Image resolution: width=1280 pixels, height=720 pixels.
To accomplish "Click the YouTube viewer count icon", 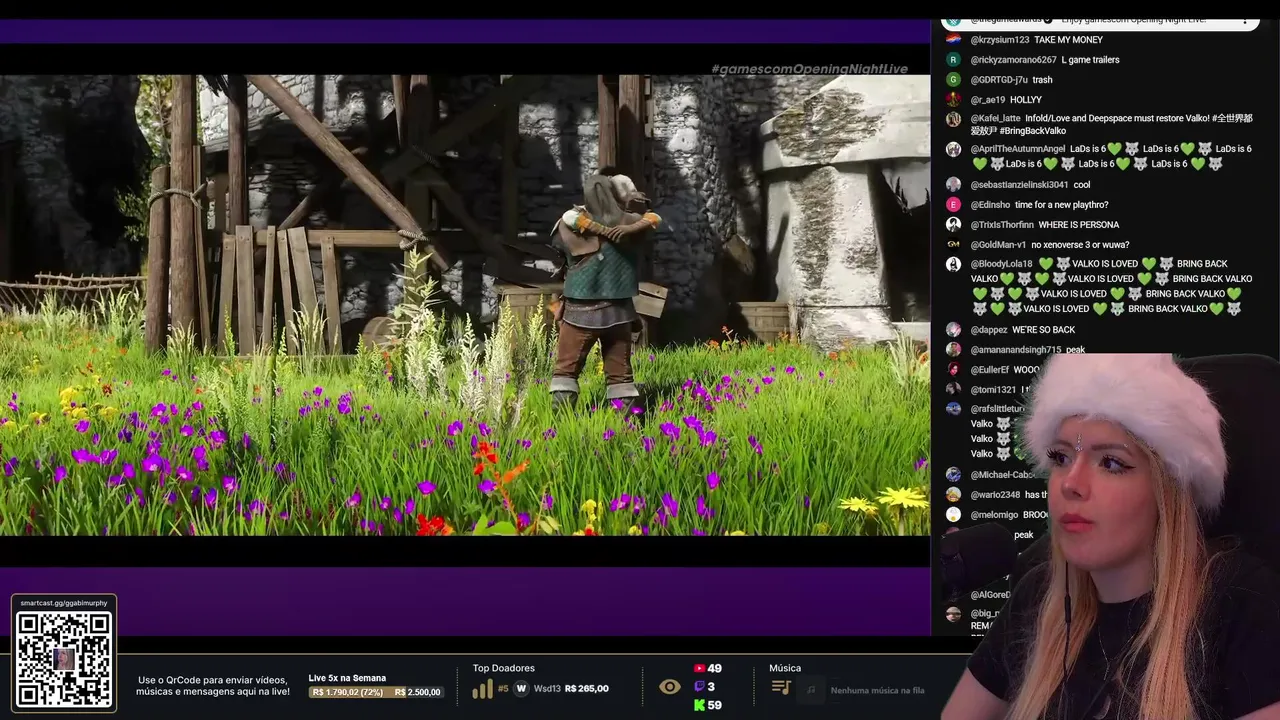I will click(x=699, y=668).
